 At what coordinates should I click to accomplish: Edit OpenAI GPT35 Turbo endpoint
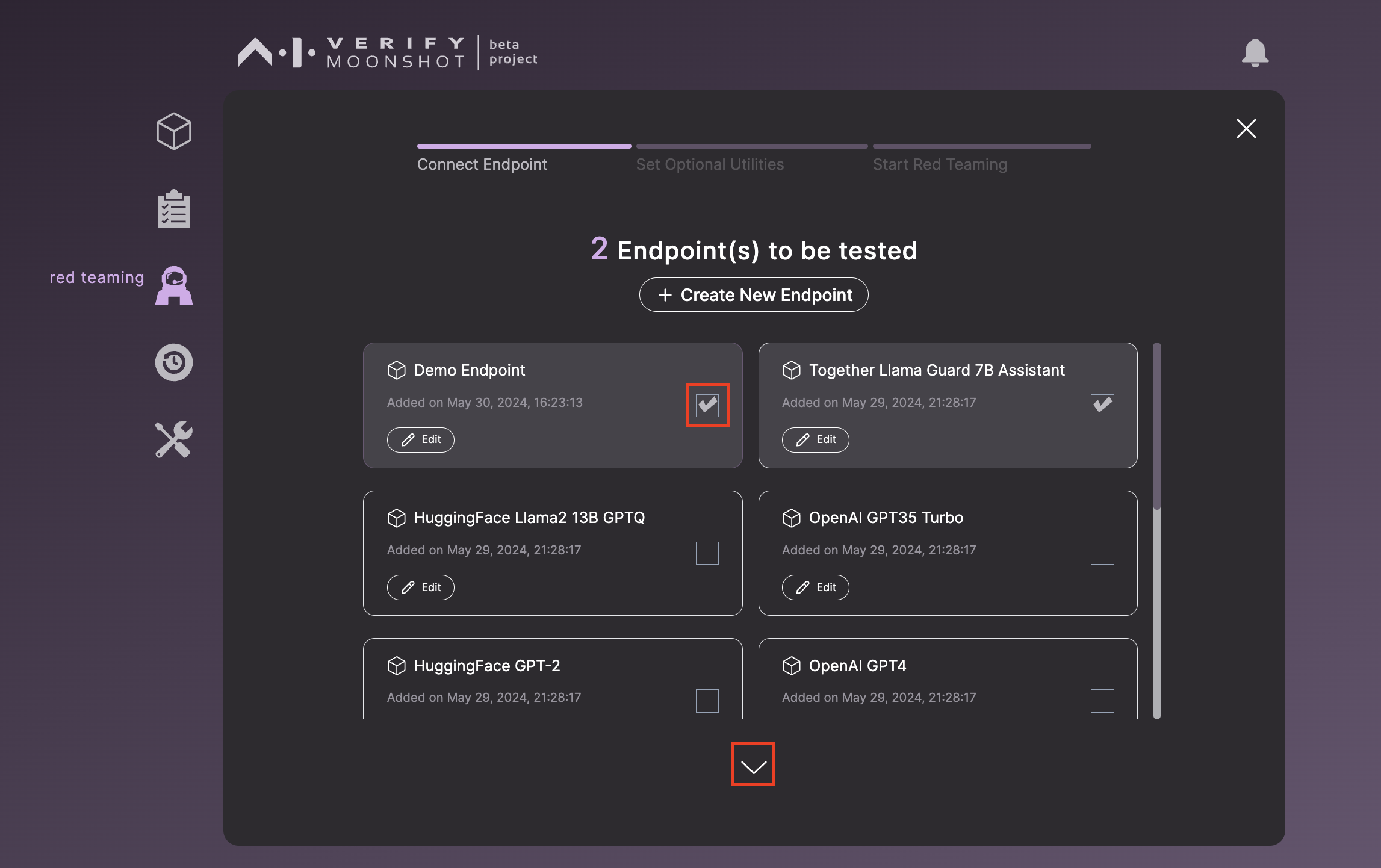point(816,587)
